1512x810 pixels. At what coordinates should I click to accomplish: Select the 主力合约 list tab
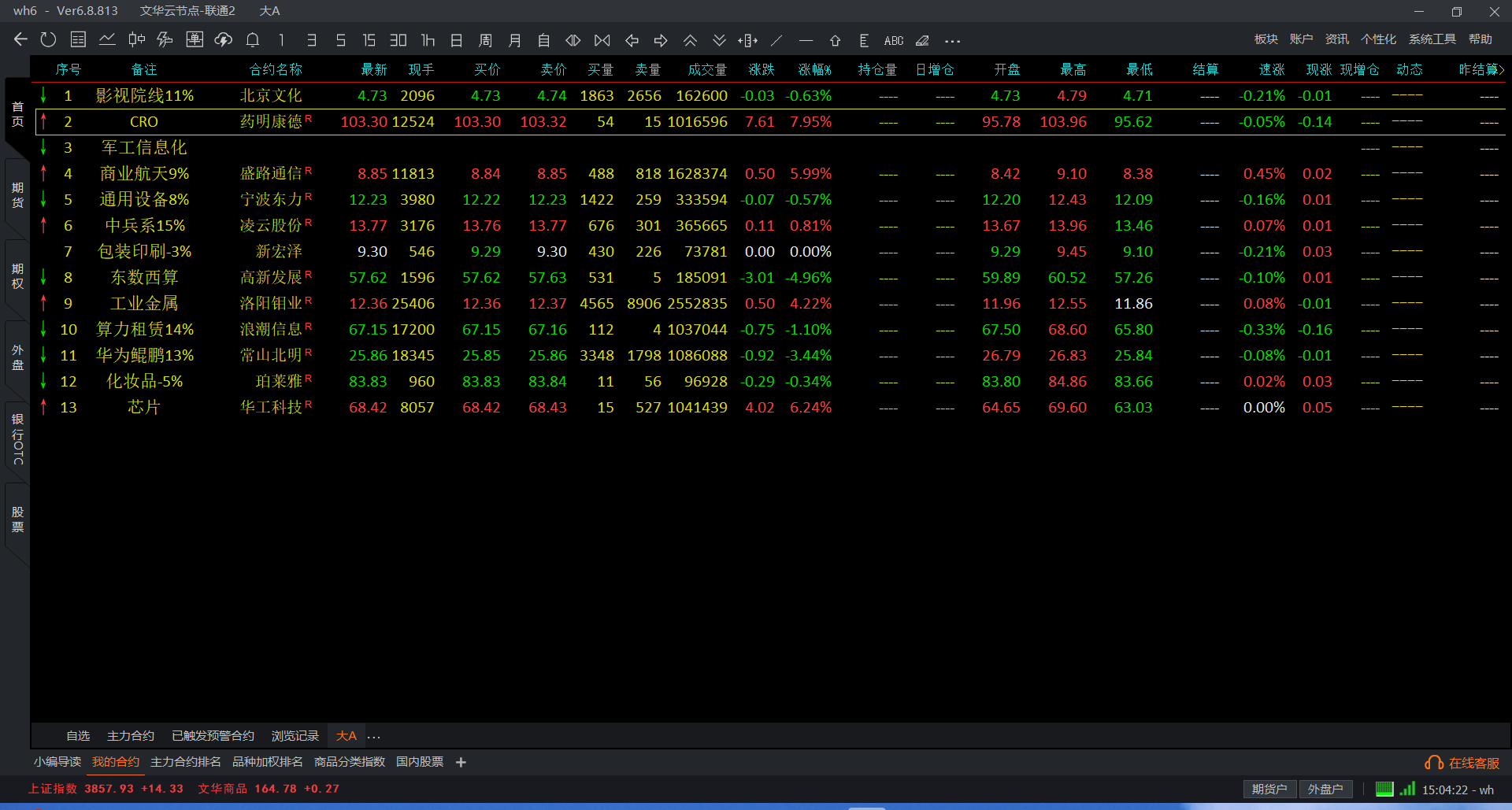(131, 735)
